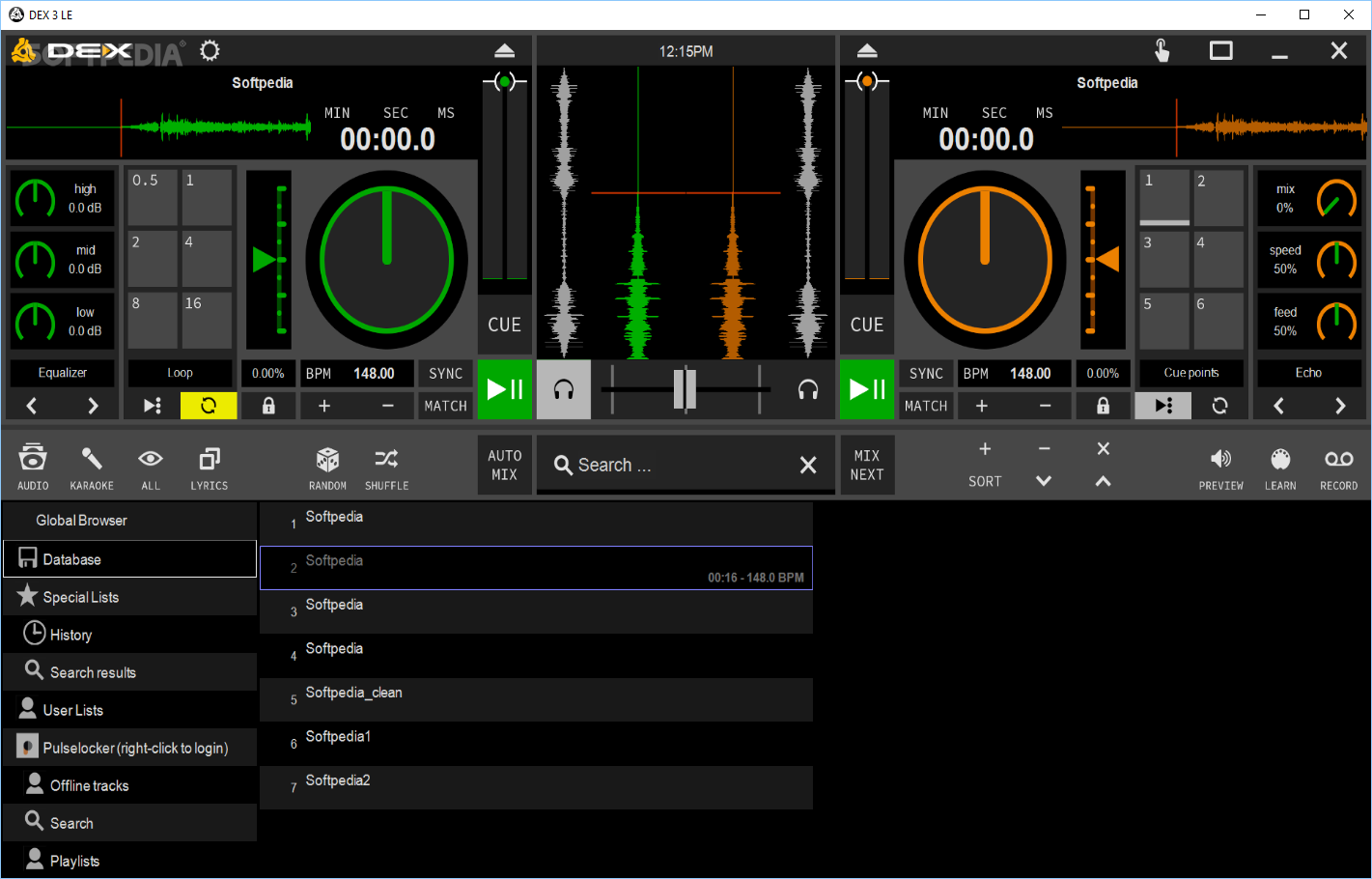Pick a random track with dice icon
The image size is (1372, 879).
pos(328,467)
